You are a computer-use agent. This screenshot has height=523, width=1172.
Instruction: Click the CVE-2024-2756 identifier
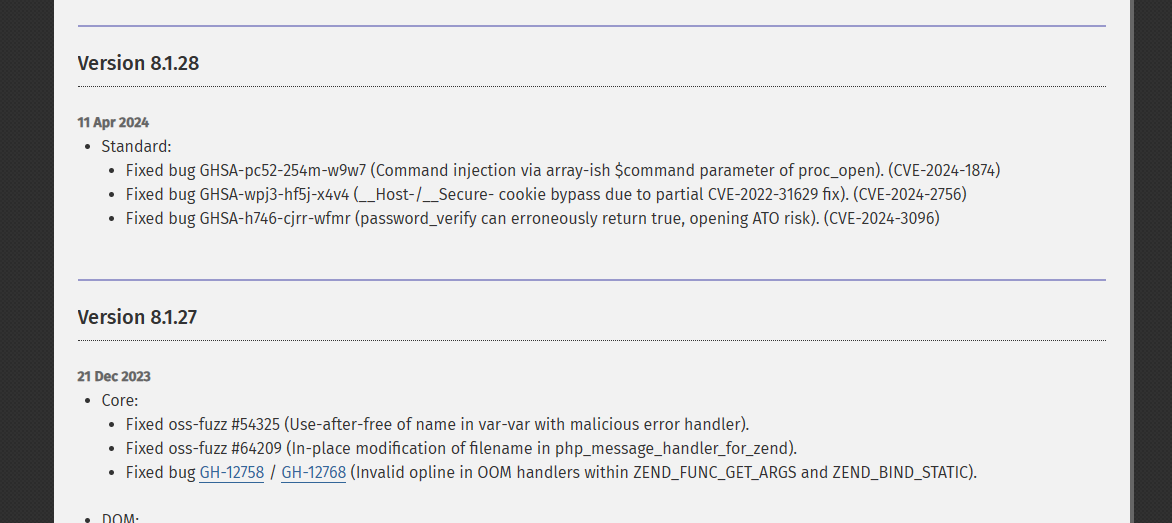(910, 194)
